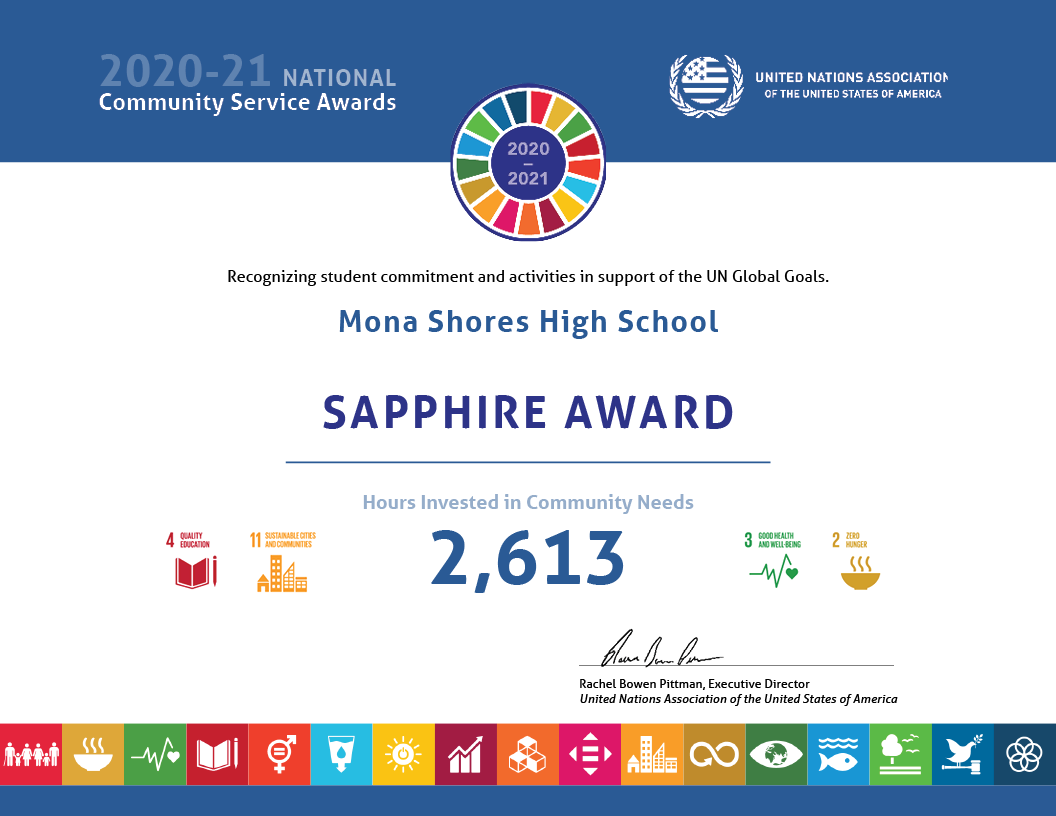Click 'OF THE UNITED STATES OF AMERICA' header line
The width and height of the screenshot is (1056, 816).
click(853, 94)
